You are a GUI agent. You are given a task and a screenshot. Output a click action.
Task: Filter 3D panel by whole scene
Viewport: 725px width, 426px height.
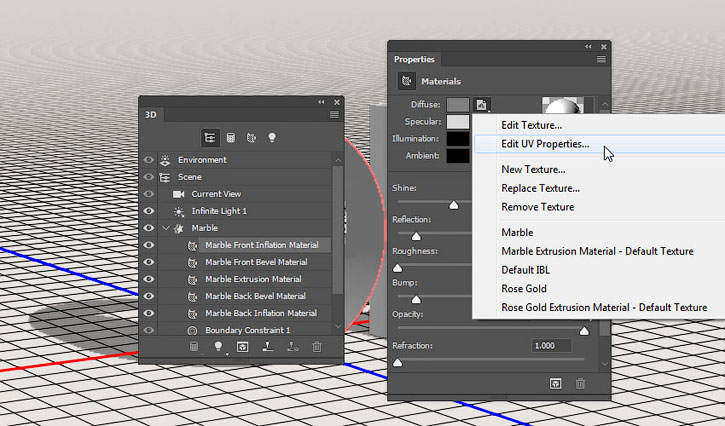click(x=209, y=138)
